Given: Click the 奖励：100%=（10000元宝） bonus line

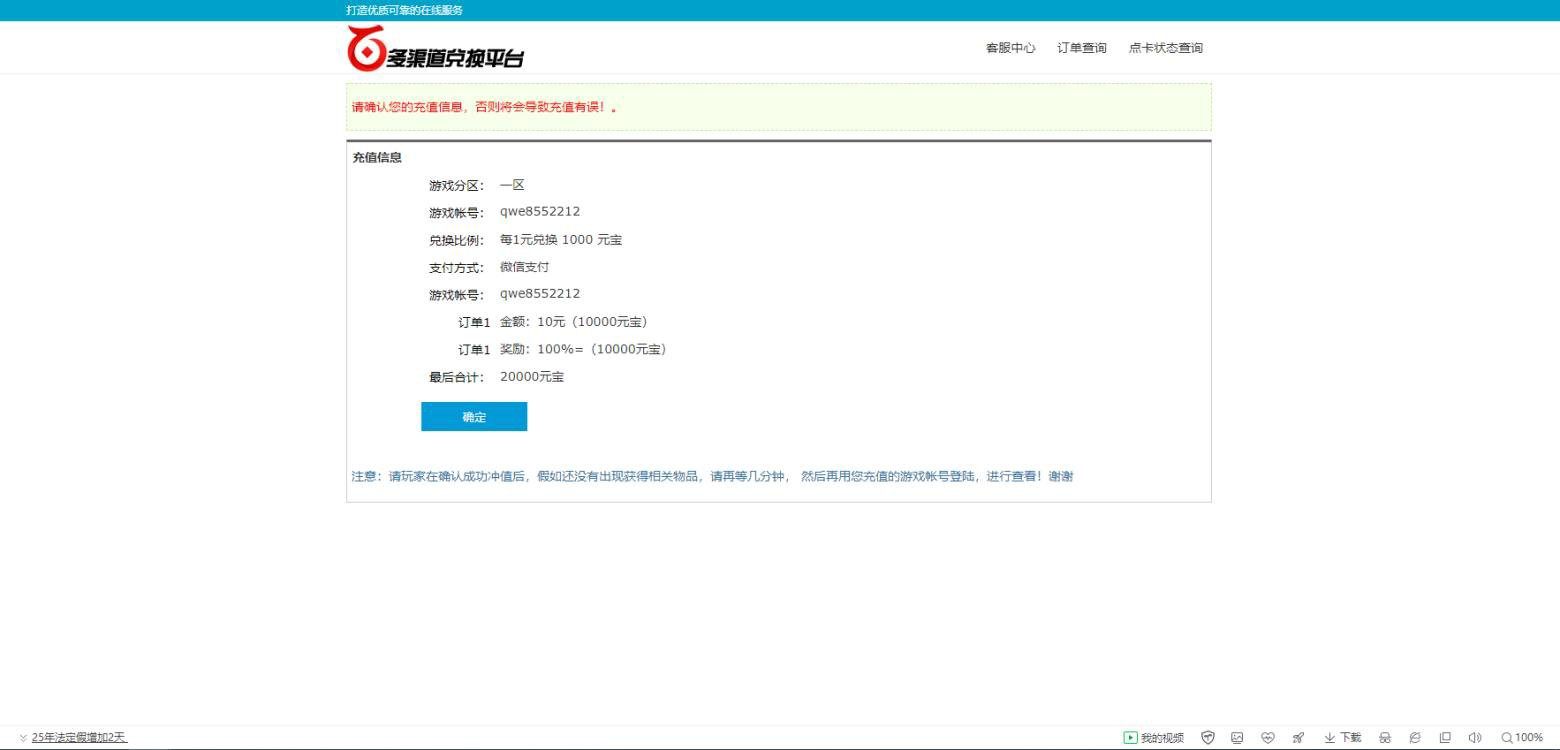Looking at the screenshot, I should point(583,349).
